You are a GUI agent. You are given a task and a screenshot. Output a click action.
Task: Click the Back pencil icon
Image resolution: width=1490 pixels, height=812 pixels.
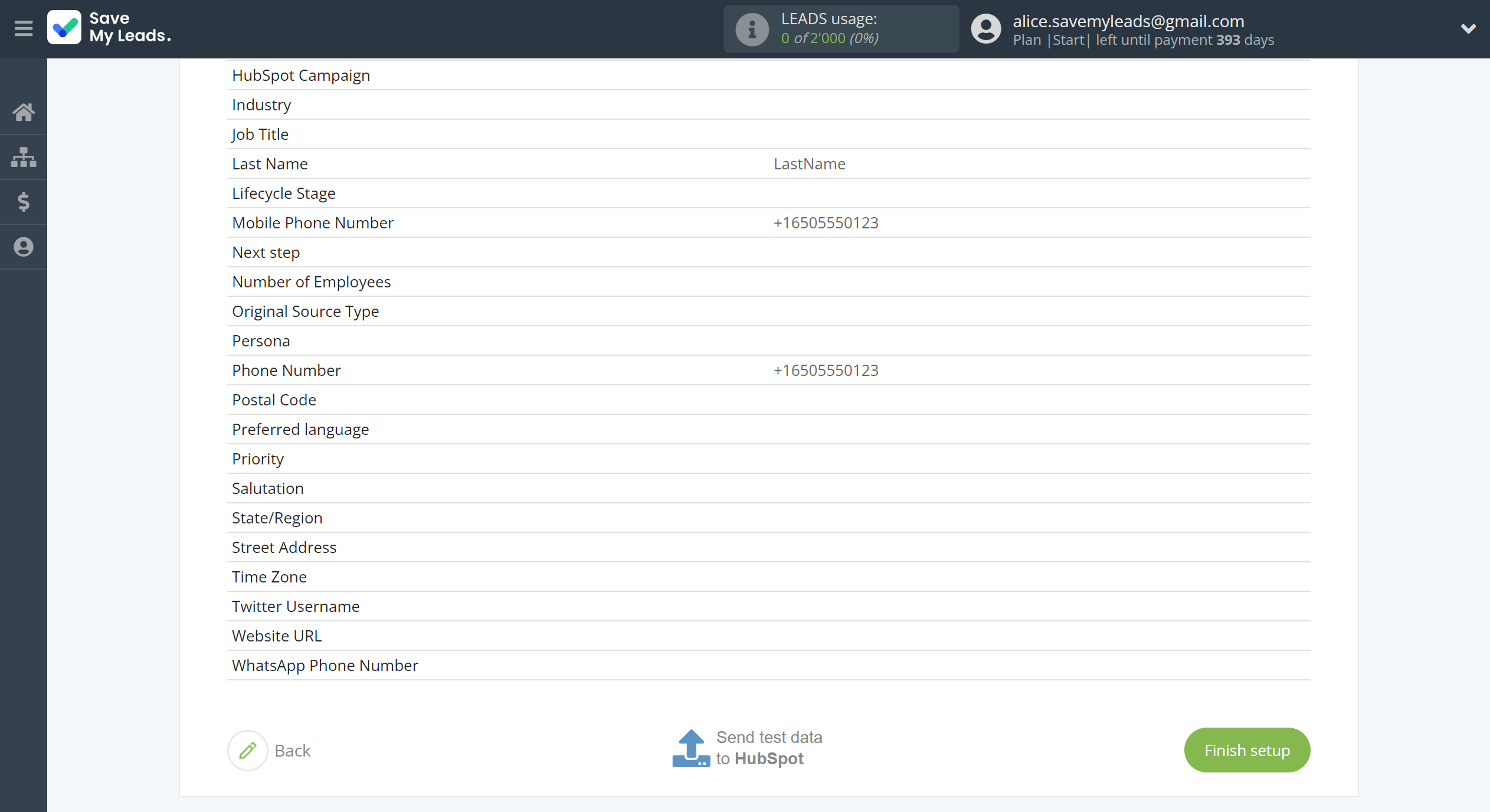point(248,750)
